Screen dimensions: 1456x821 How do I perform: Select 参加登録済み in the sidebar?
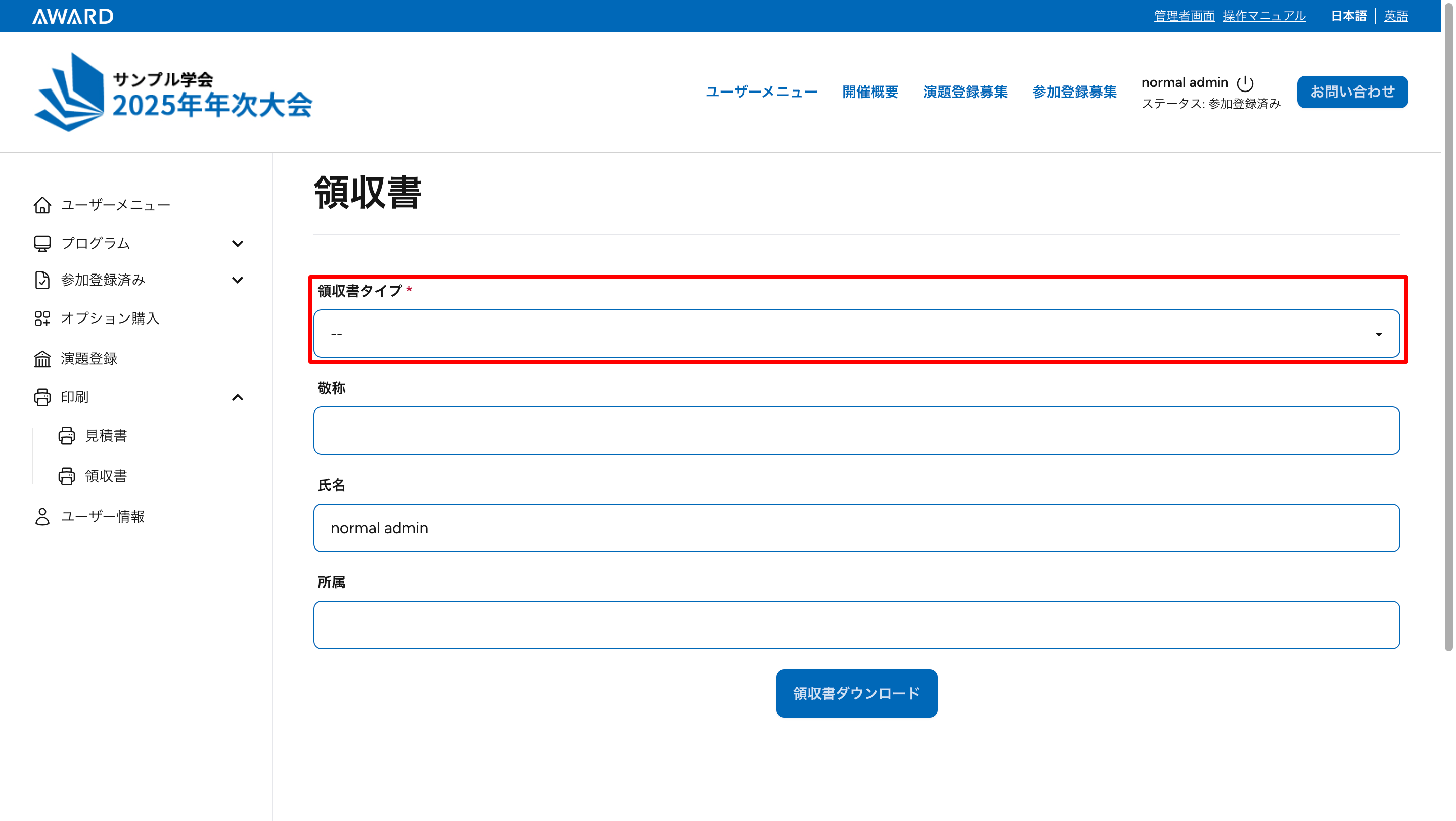(103, 280)
